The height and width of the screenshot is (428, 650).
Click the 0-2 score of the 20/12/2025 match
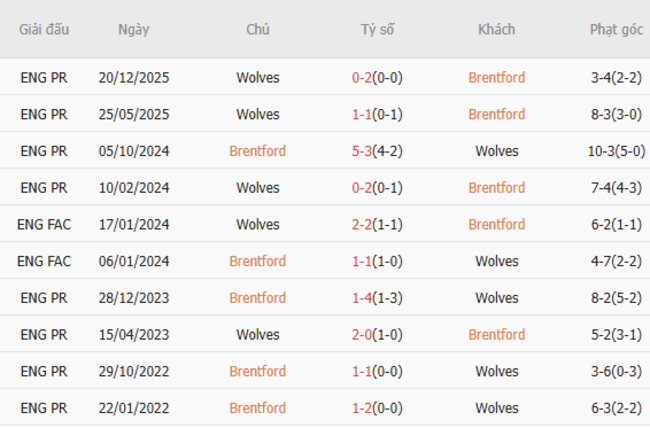363,77
